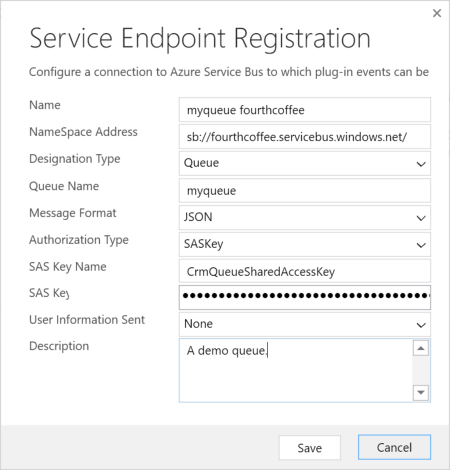
Task: Cancel the endpoint registration
Action: [x=394, y=447]
